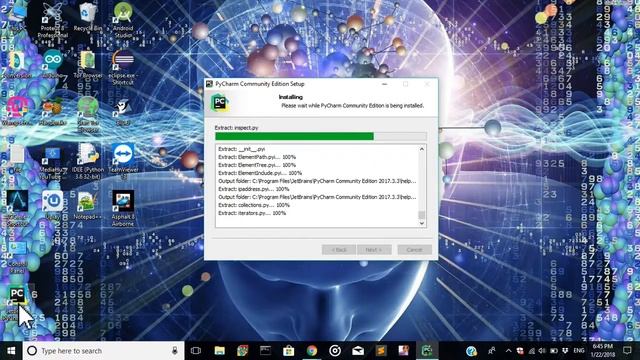640x360 pixels.
Task: Select the "Extract: ElementInclude.pyi" log line
Action: 260,173
